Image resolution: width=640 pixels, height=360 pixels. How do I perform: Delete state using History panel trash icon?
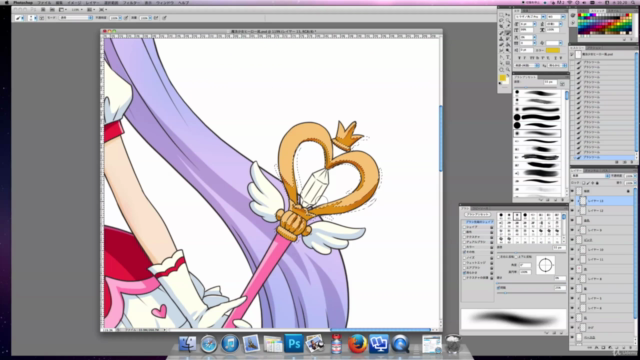pyautogui.click(x=632, y=162)
